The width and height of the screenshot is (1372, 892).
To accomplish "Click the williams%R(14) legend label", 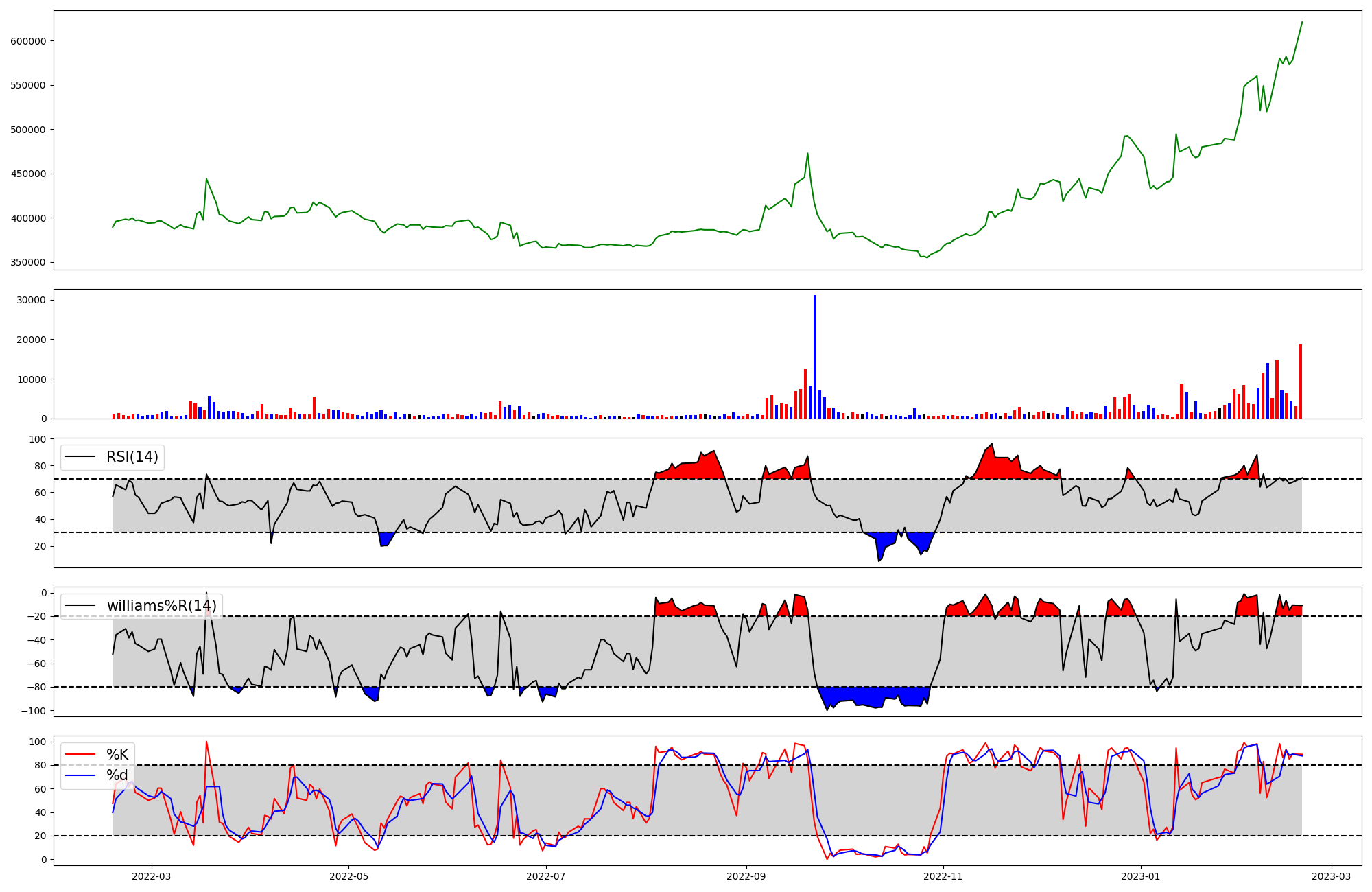I will (x=161, y=606).
